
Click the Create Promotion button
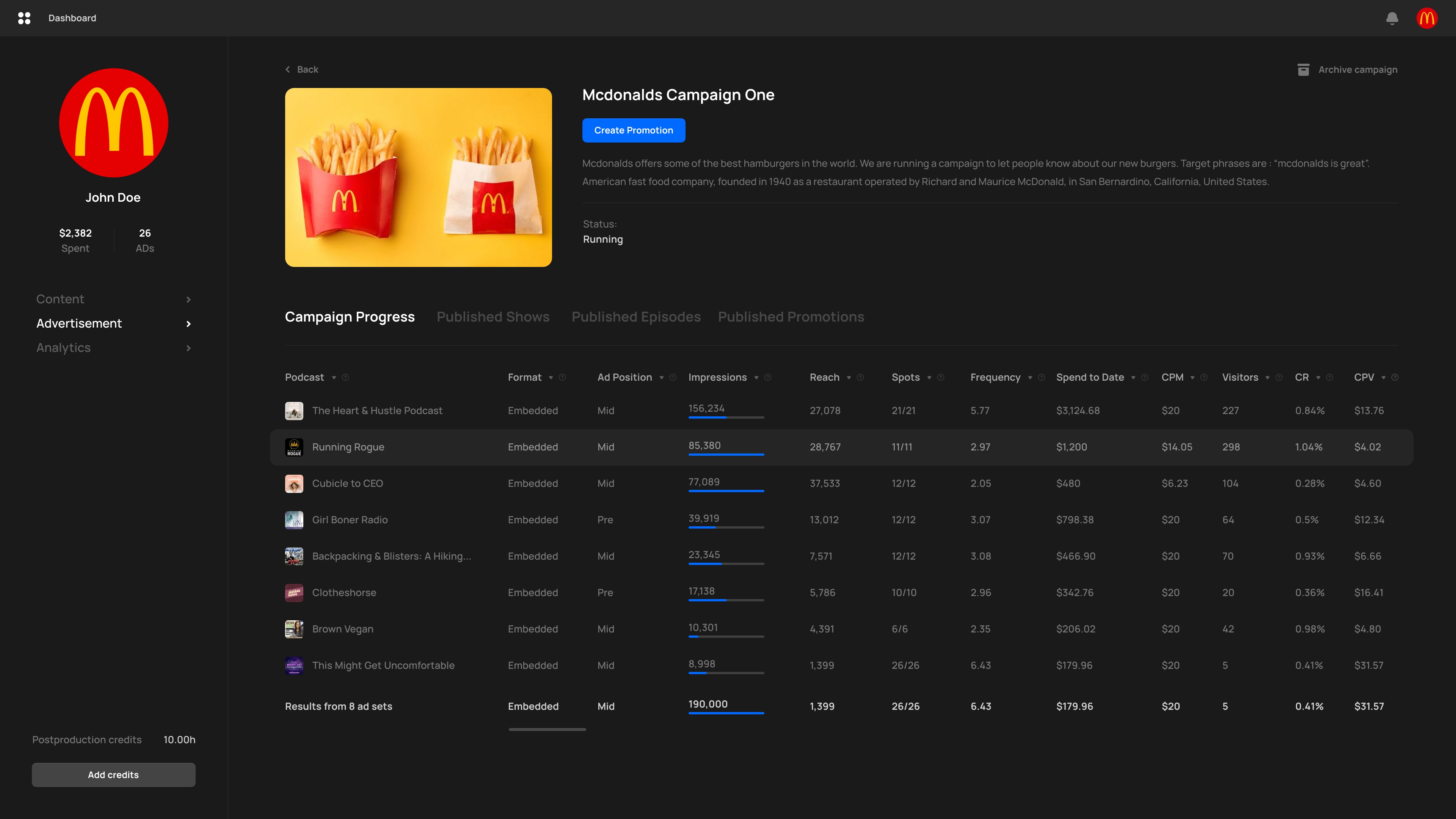coord(634,130)
